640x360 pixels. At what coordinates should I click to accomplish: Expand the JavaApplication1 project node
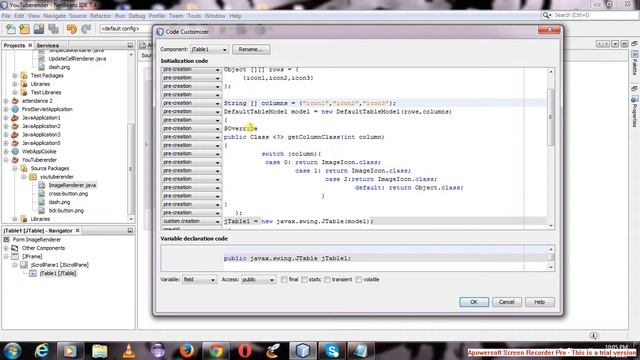pos(6,118)
